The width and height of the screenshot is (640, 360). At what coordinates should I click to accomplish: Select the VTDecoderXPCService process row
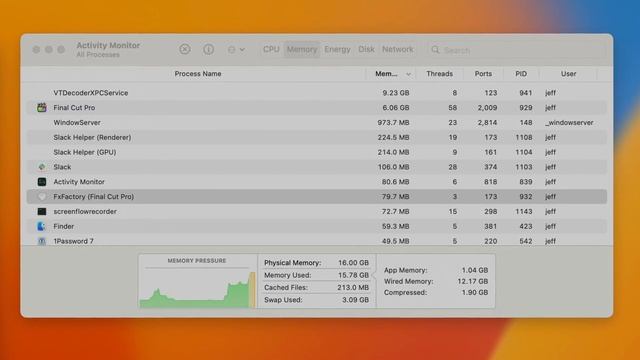pyautogui.click(x=317, y=93)
